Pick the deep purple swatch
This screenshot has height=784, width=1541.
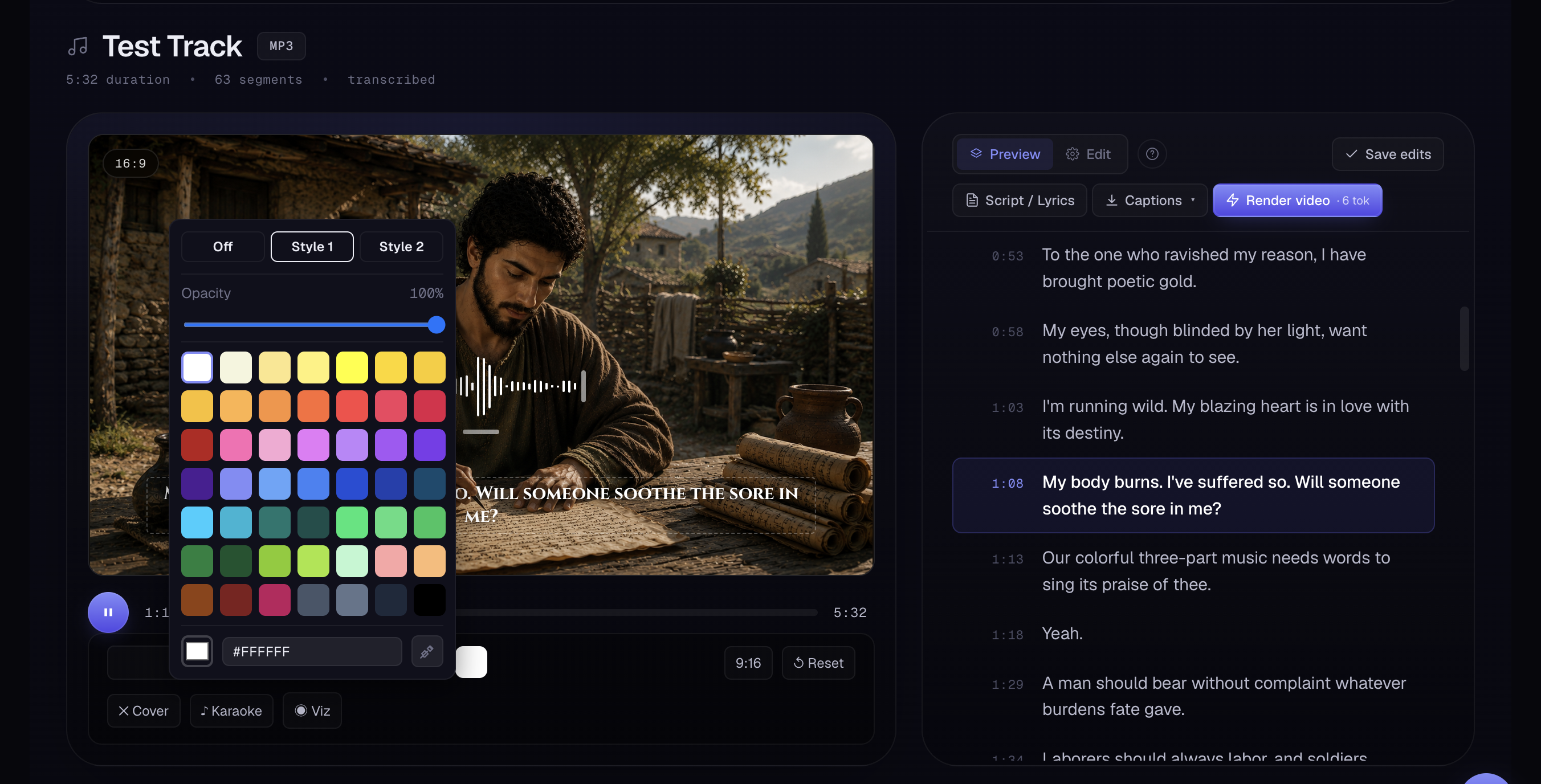pyautogui.click(x=197, y=483)
